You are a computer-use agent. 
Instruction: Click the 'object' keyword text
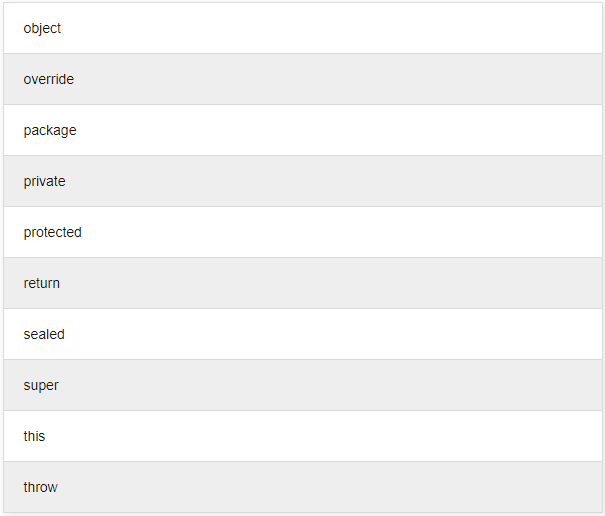[x=42, y=28]
